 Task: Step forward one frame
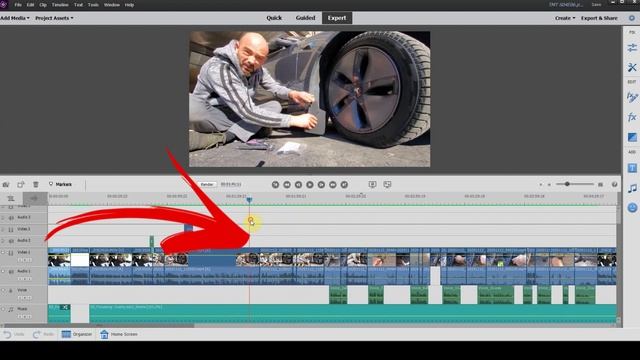321,184
